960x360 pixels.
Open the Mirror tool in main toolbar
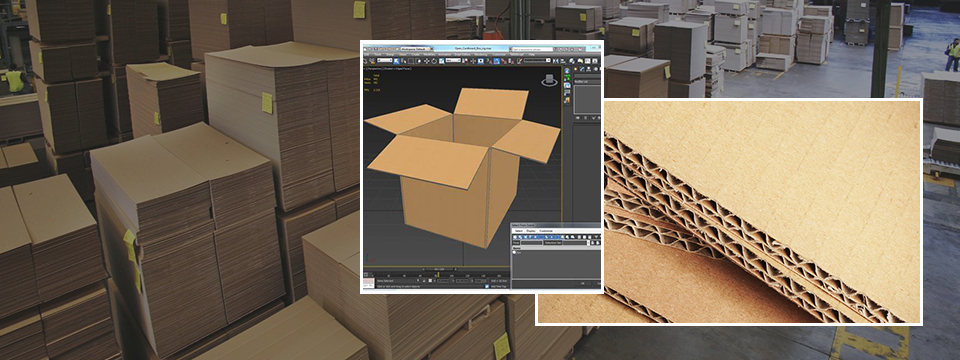[555, 61]
